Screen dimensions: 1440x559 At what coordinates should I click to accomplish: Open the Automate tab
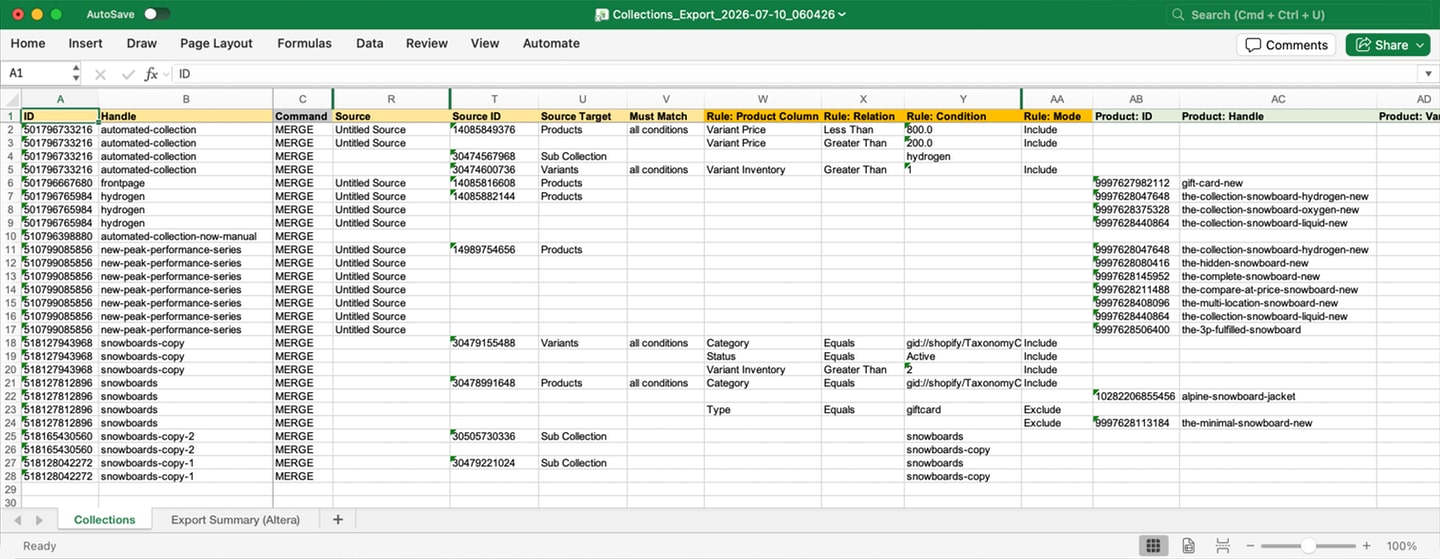(551, 43)
